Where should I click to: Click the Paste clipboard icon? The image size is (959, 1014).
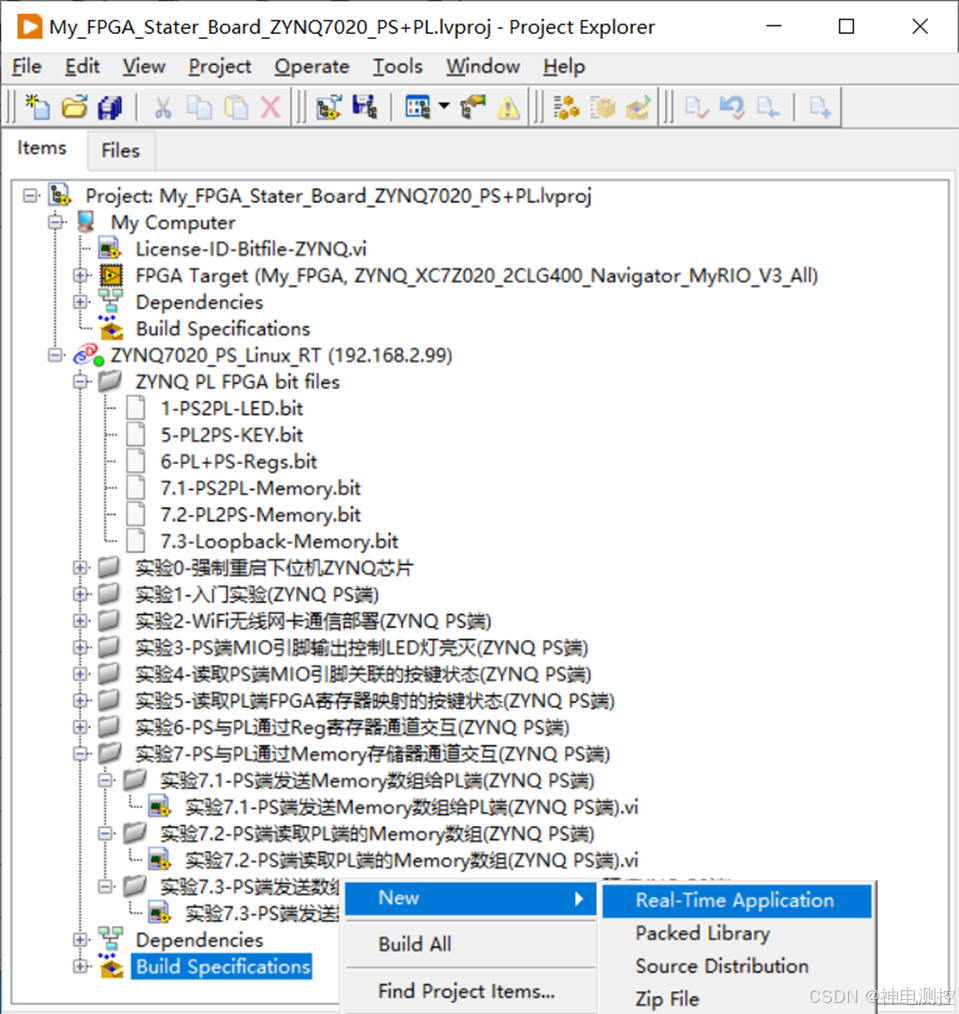[x=236, y=107]
